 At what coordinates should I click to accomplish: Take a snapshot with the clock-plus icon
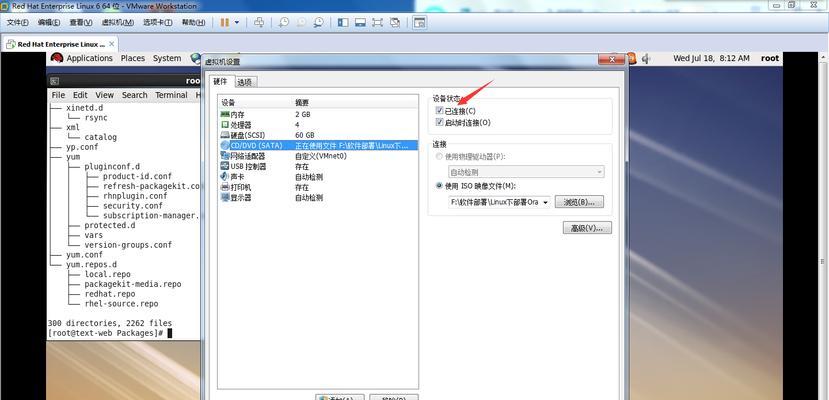284,22
